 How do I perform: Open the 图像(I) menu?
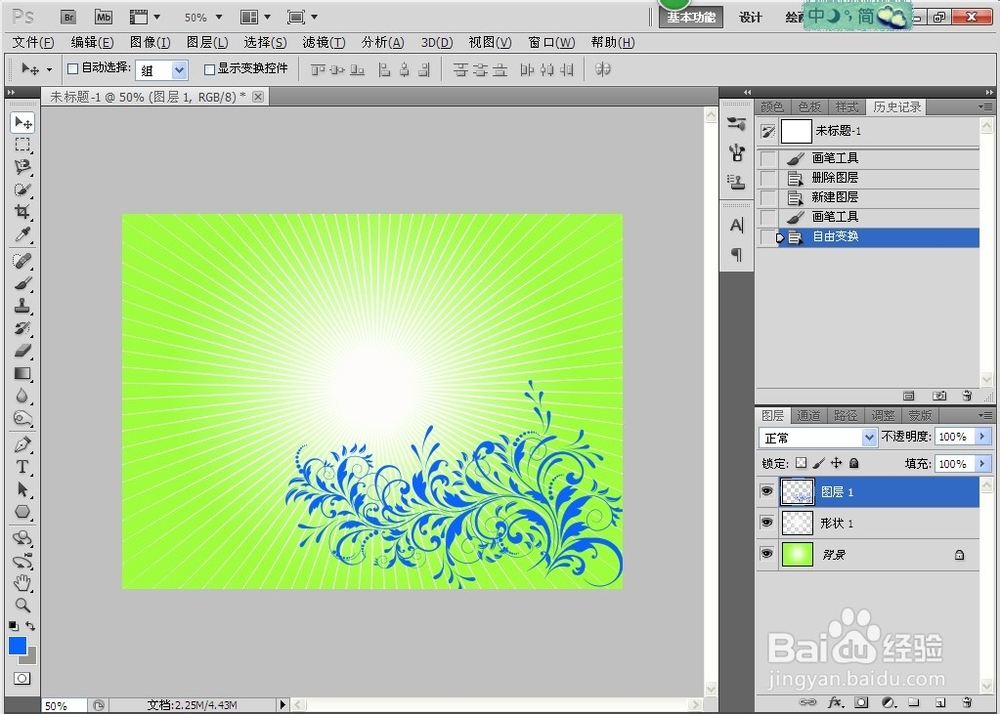150,43
